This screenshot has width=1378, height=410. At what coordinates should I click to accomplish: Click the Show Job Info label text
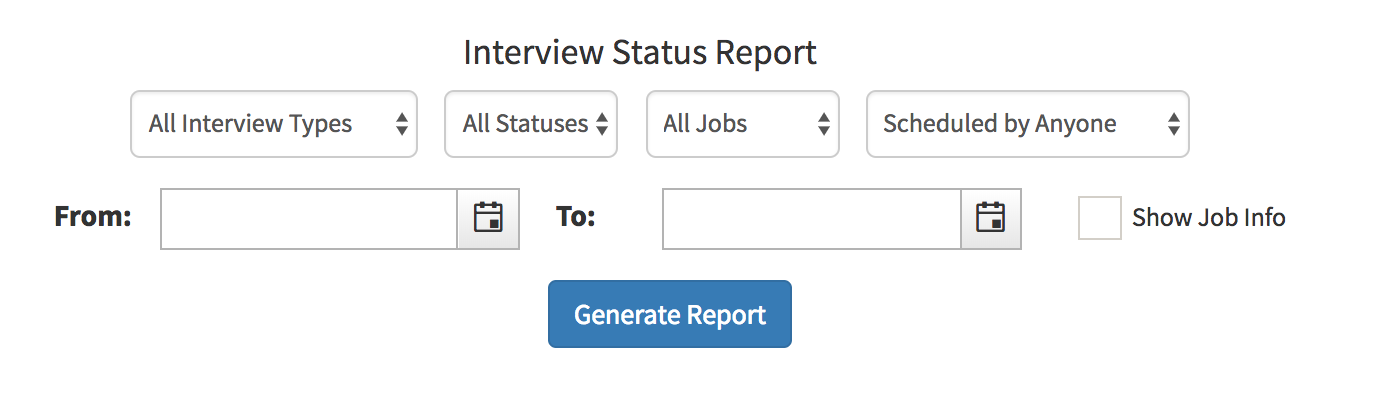point(1208,218)
